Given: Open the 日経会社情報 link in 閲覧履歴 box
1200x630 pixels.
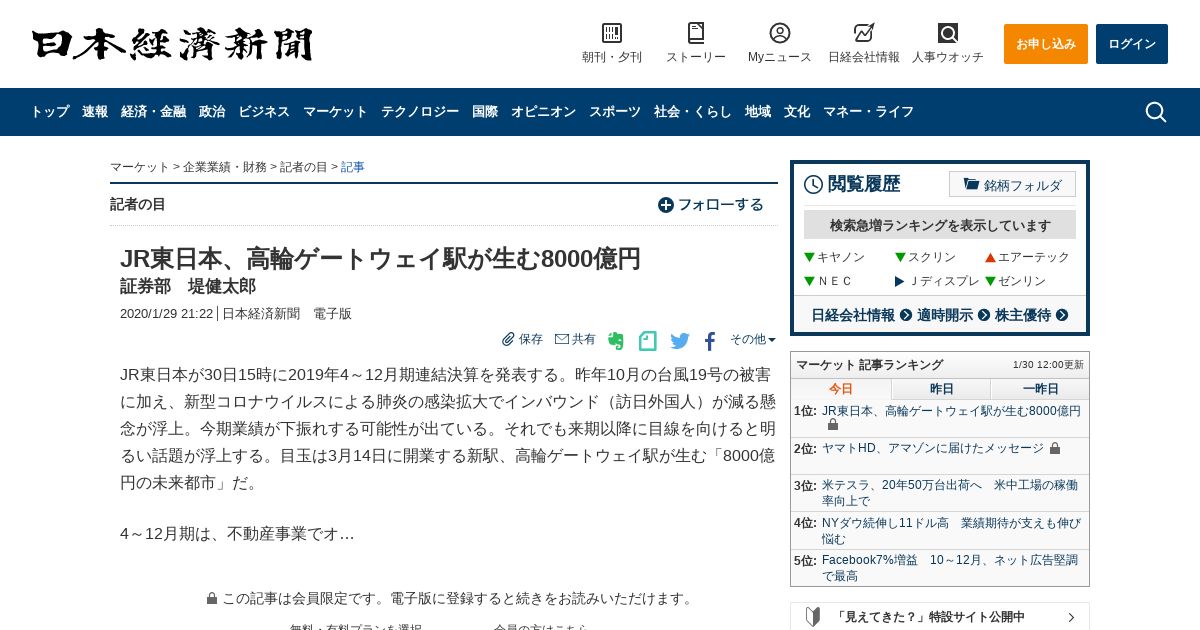Looking at the screenshot, I should pos(853,315).
